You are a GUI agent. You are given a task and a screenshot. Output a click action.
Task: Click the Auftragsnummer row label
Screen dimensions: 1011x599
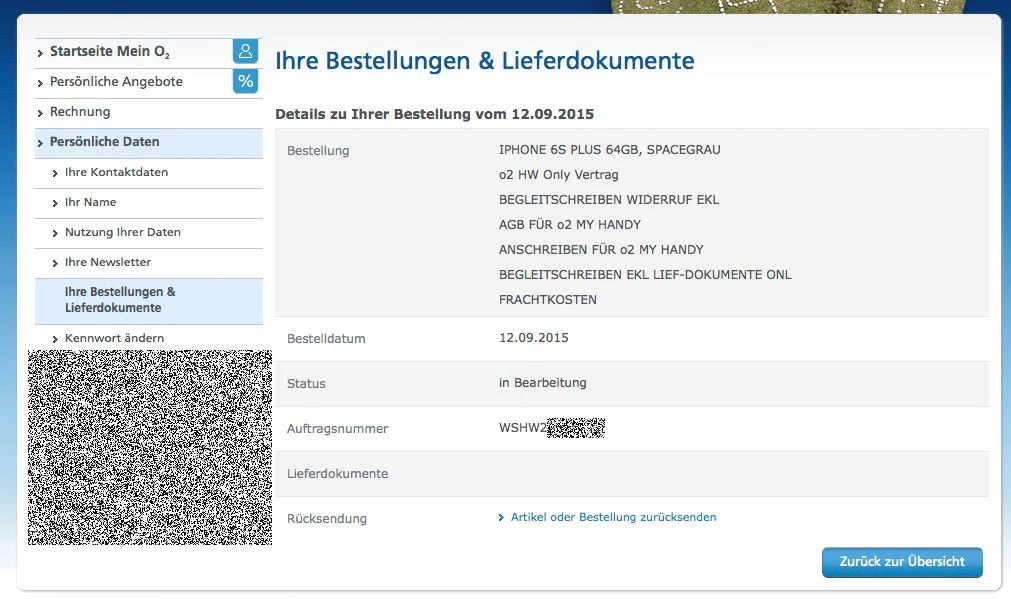[337, 429]
